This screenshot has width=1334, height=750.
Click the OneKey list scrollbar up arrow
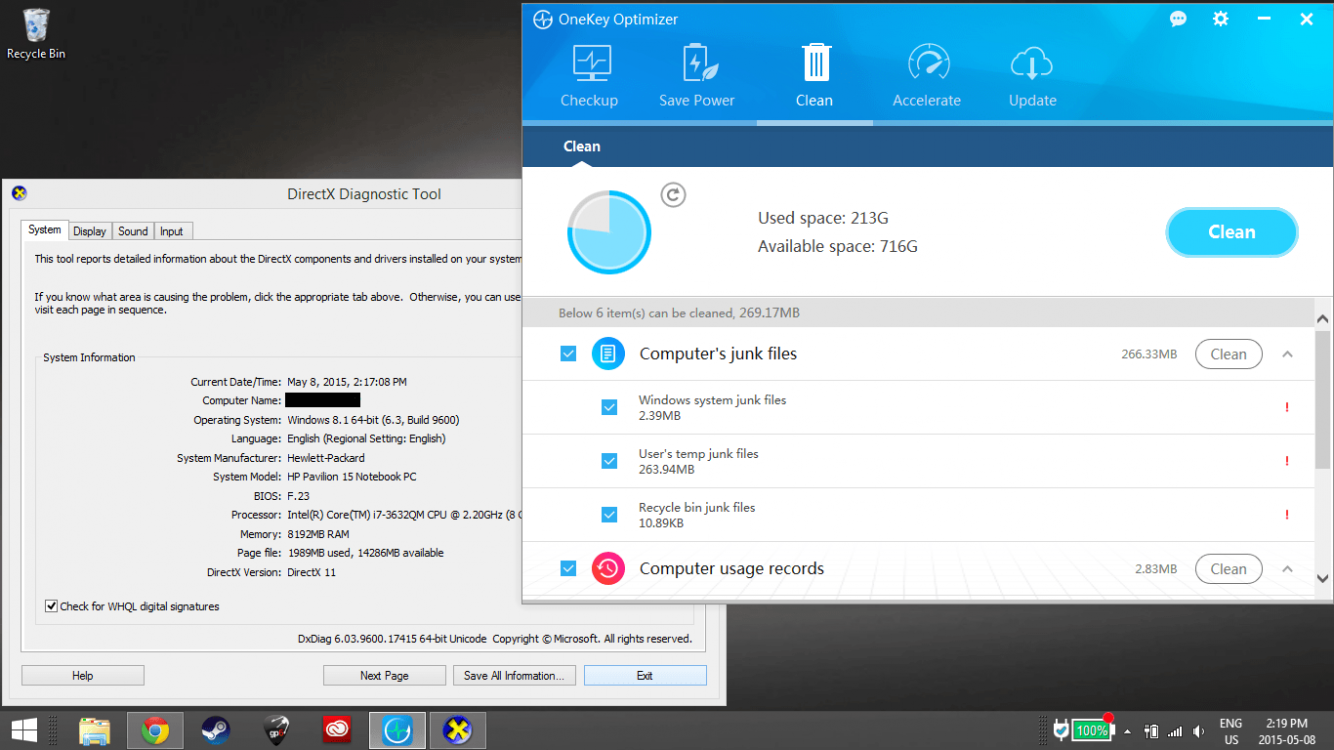(1323, 320)
